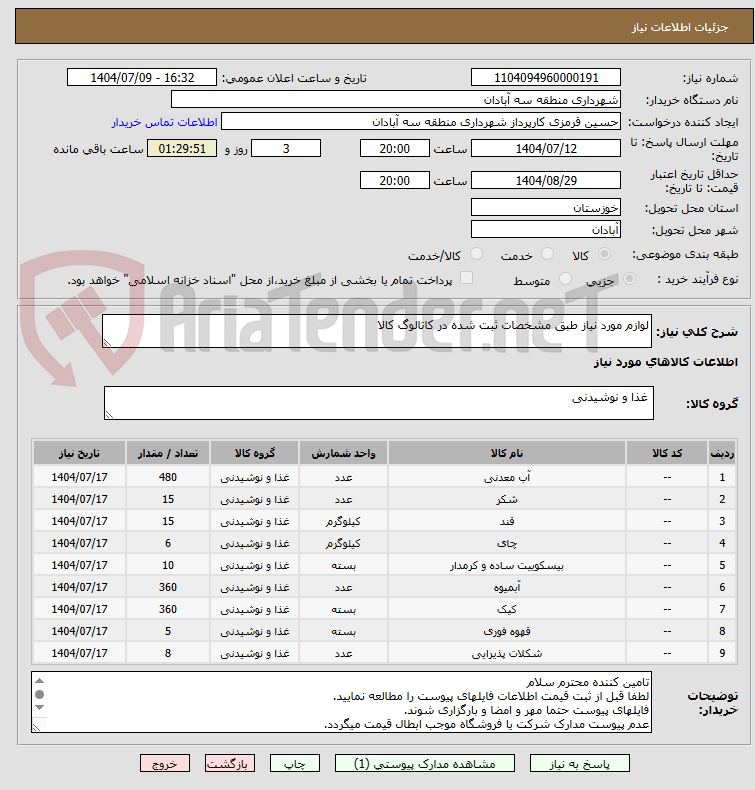Click the 20:00 deadline time field
The height and width of the screenshot is (790, 755).
[394, 149]
